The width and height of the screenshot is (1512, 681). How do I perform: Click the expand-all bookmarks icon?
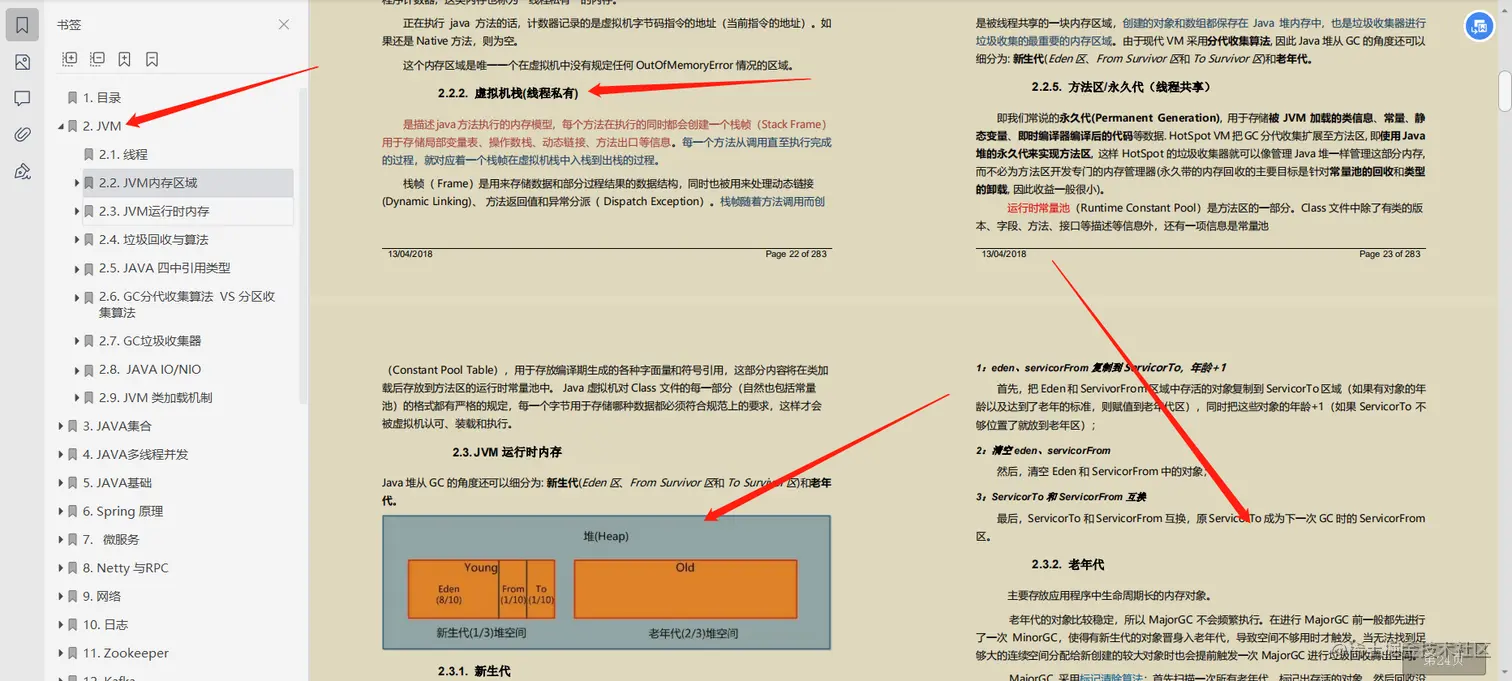(x=69, y=58)
